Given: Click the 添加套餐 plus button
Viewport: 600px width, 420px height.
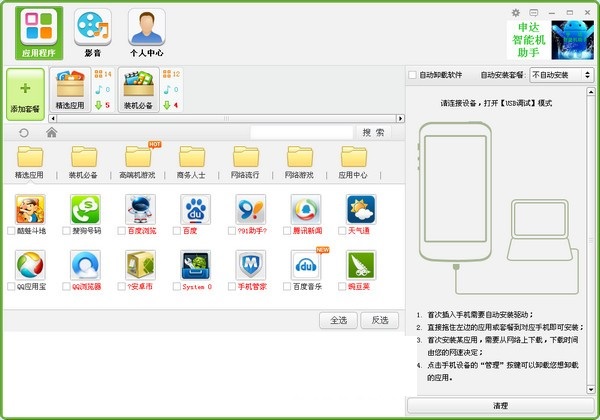Looking at the screenshot, I should point(25,94).
